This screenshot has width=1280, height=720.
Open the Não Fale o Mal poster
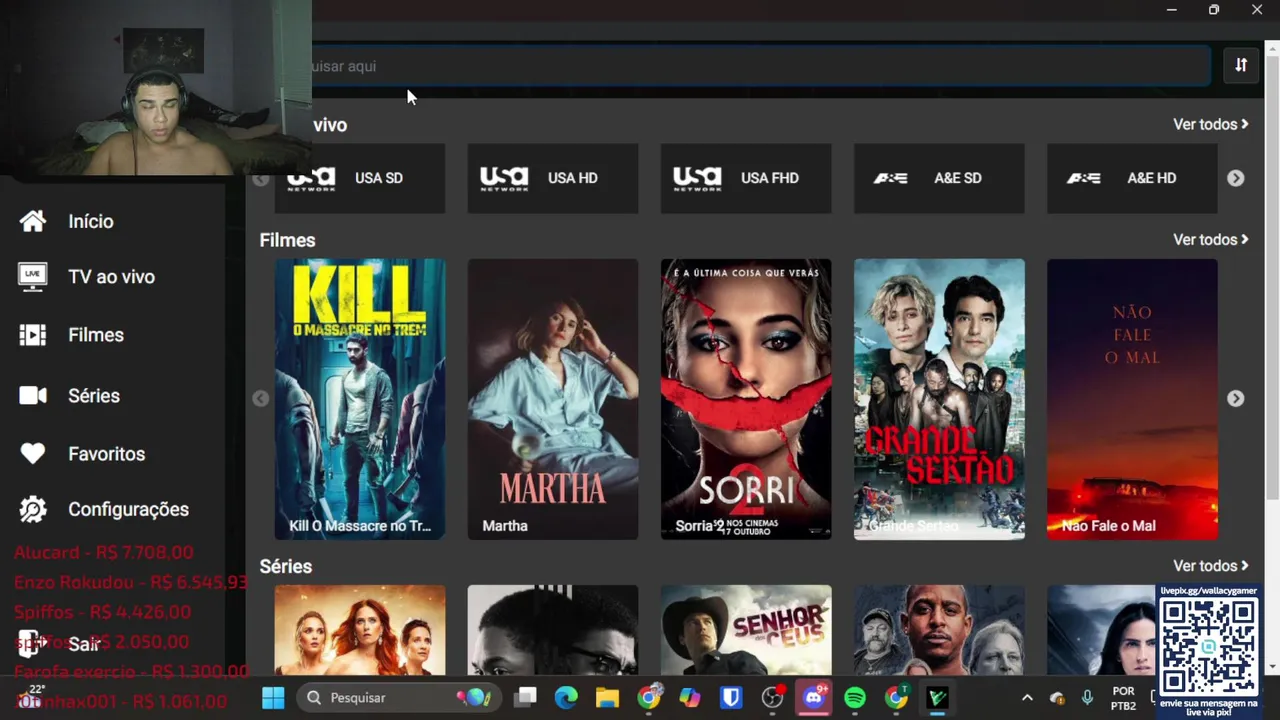pyautogui.click(x=1132, y=399)
